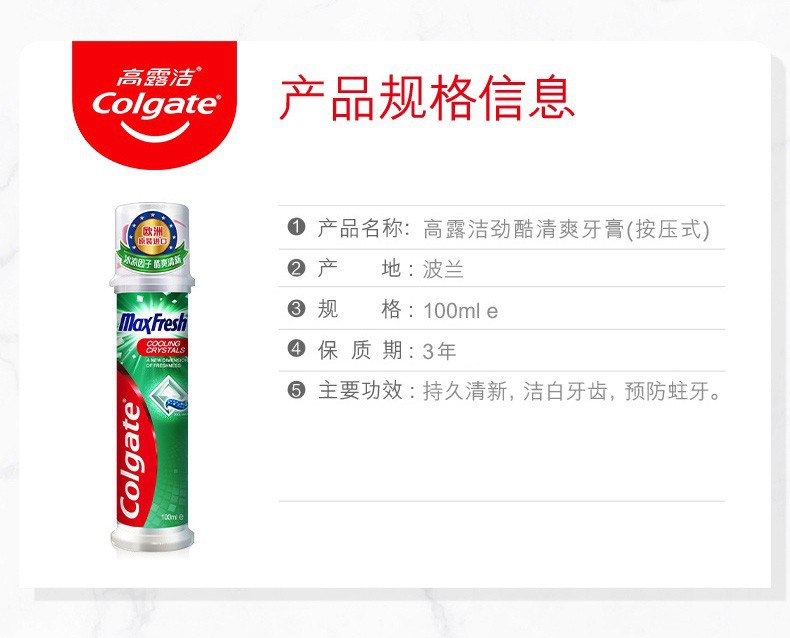Click the 欧洲 import badge on bottle cap

152,240
